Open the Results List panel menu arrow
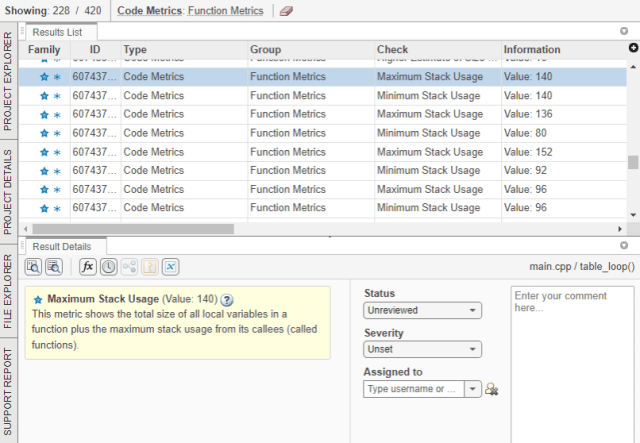Image resolution: width=640 pixels, height=443 pixels. pos(624,31)
